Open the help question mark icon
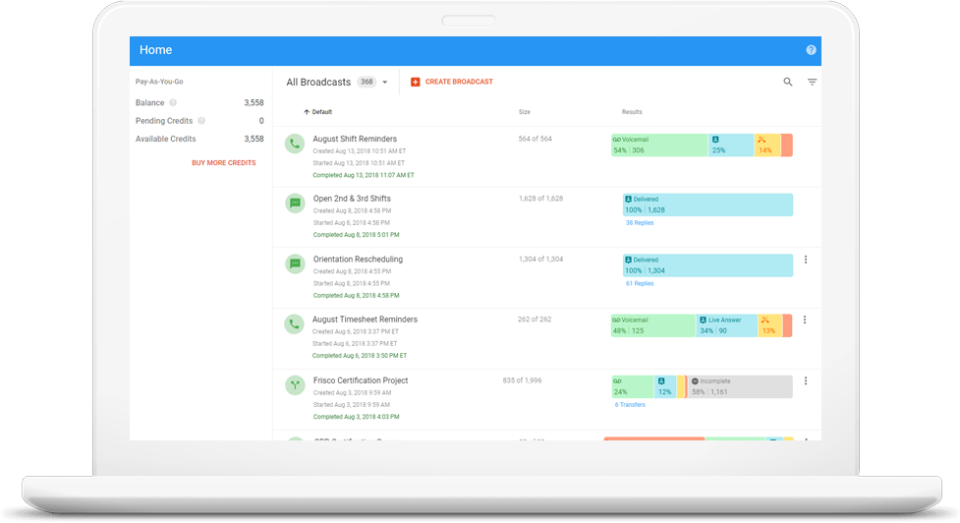Screen dimensions: 960x523 811,50
